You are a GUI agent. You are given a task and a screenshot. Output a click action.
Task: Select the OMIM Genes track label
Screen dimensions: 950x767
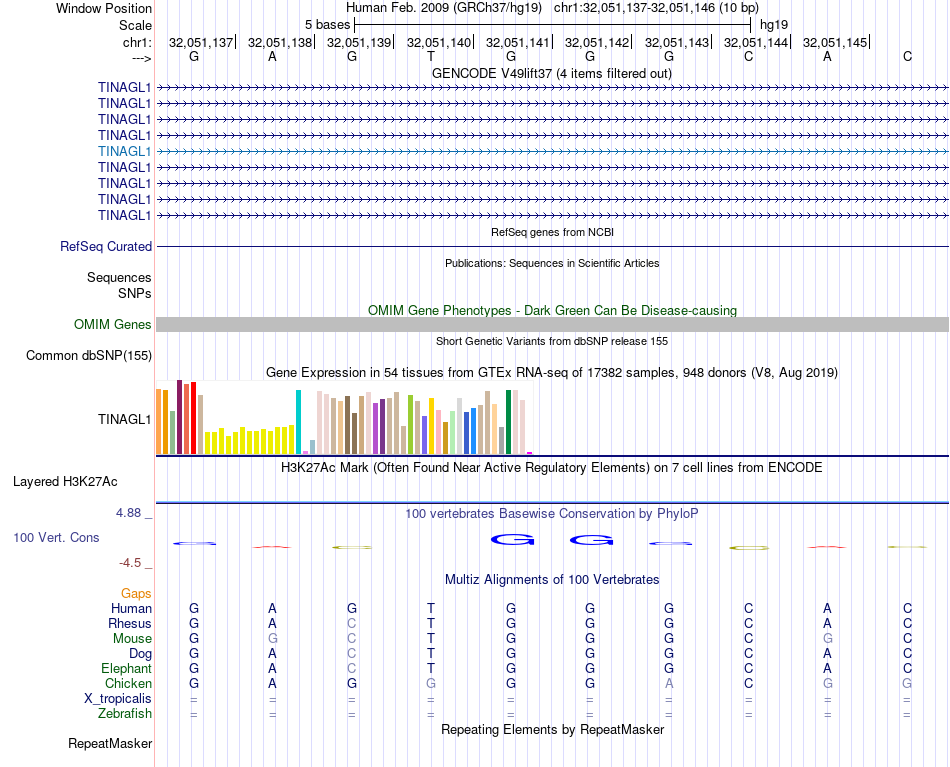tap(112, 325)
